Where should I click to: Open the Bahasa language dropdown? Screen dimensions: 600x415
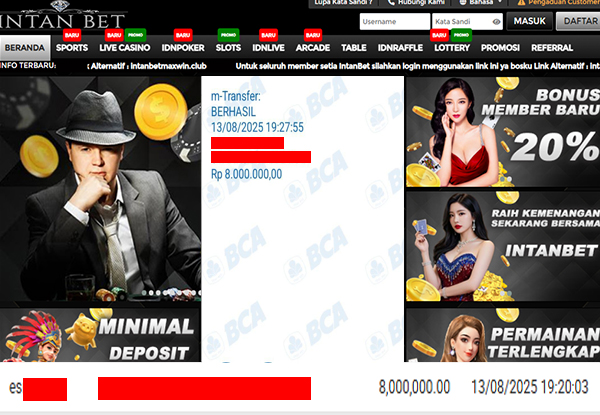pyautogui.click(x=481, y=2)
